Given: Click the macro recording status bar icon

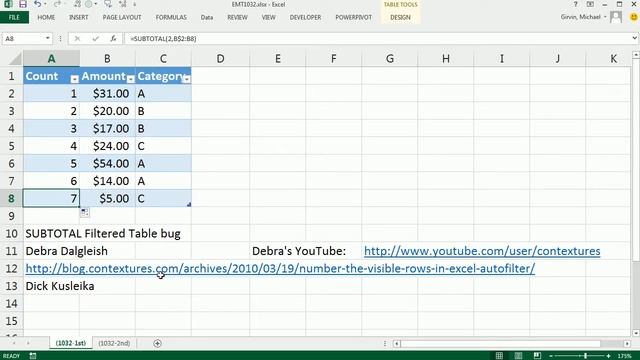Looking at the screenshot, I should coord(33,356).
